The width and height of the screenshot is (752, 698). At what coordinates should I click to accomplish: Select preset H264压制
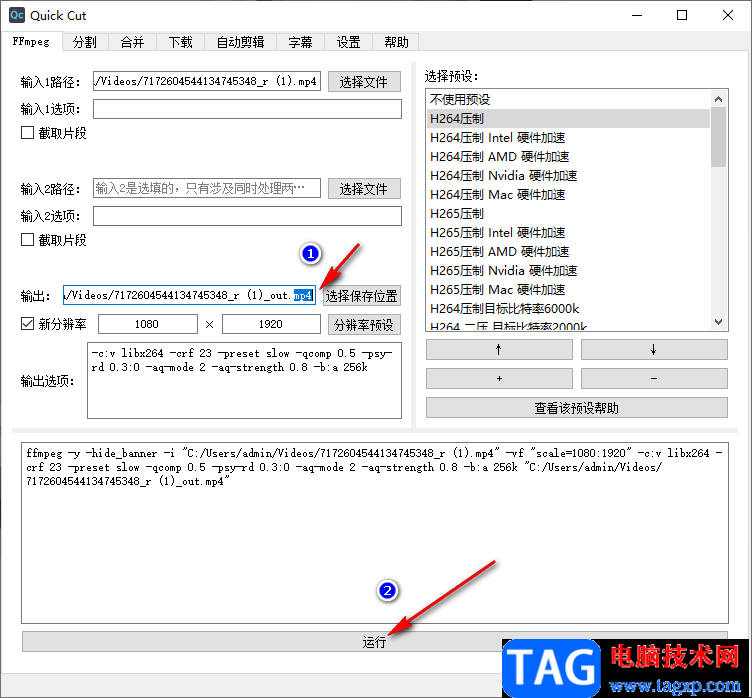point(568,118)
